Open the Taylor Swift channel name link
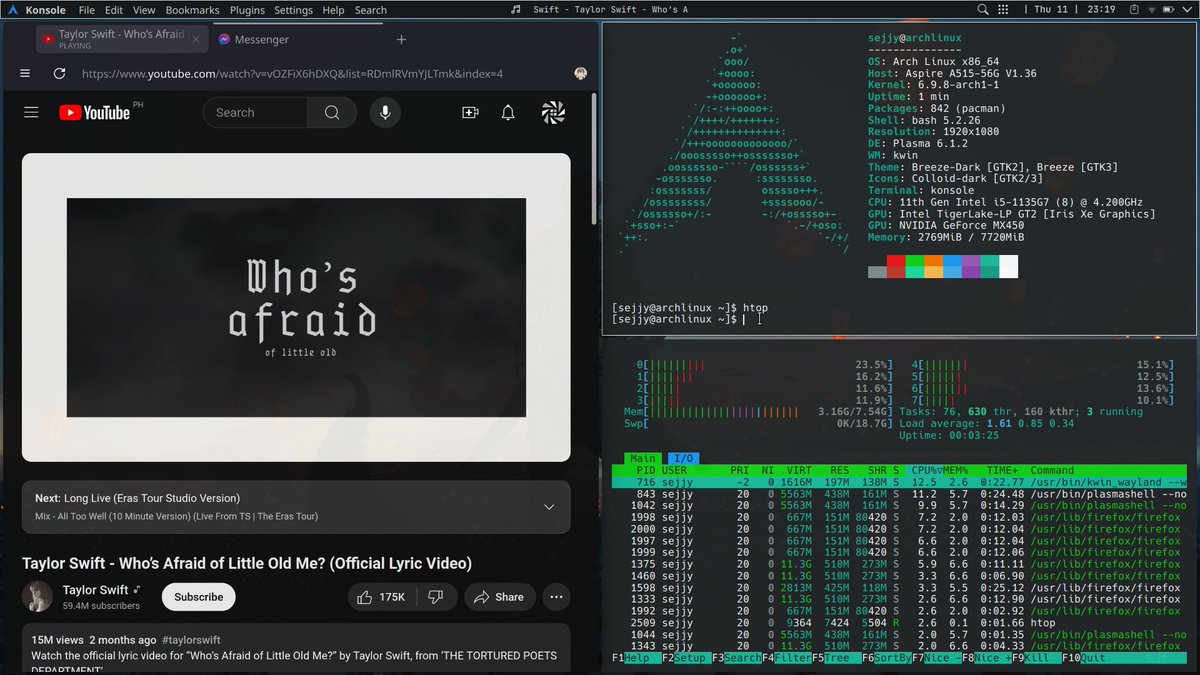Screen dimensions: 1200x675 [x=95, y=590]
